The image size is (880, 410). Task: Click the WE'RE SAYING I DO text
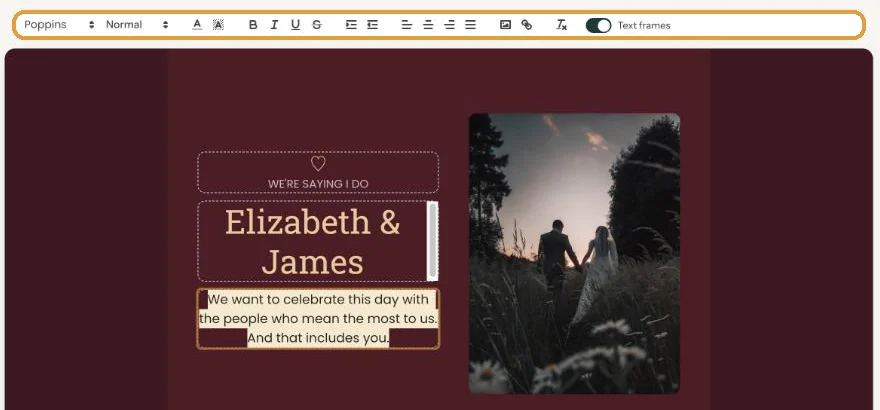click(318, 184)
